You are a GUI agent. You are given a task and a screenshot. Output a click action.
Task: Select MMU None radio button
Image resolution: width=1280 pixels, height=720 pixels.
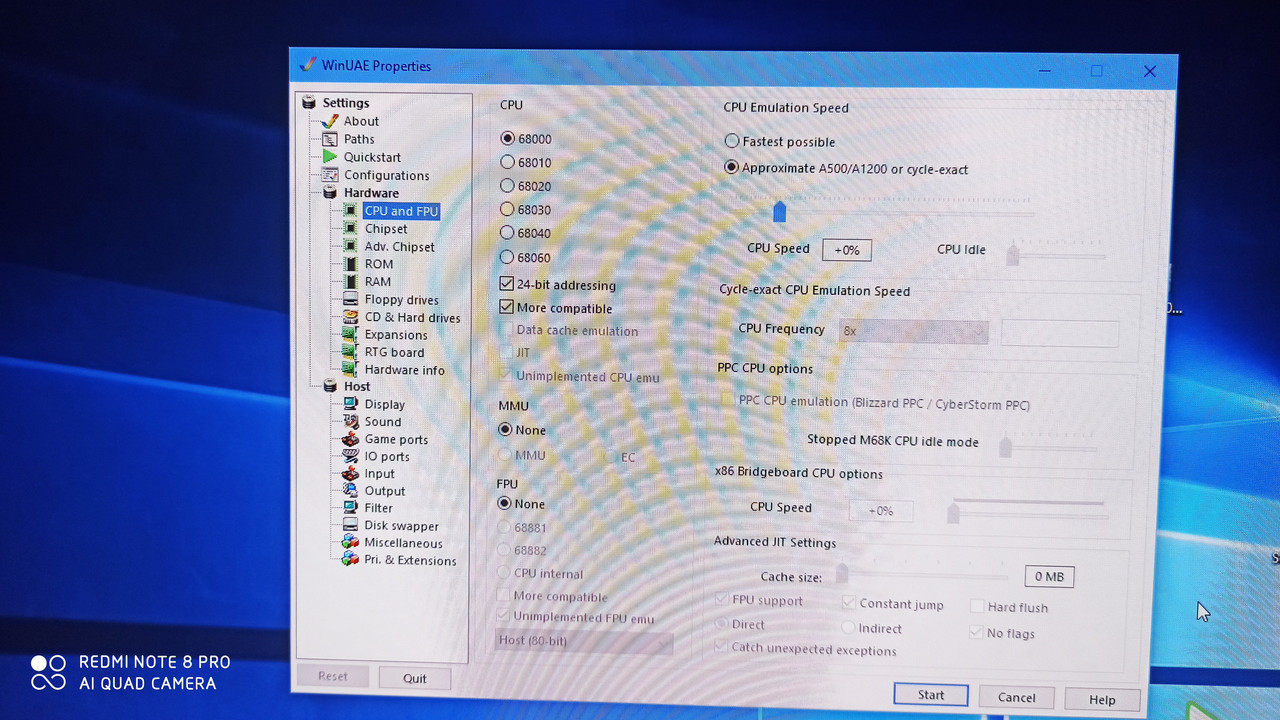pyautogui.click(x=505, y=430)
